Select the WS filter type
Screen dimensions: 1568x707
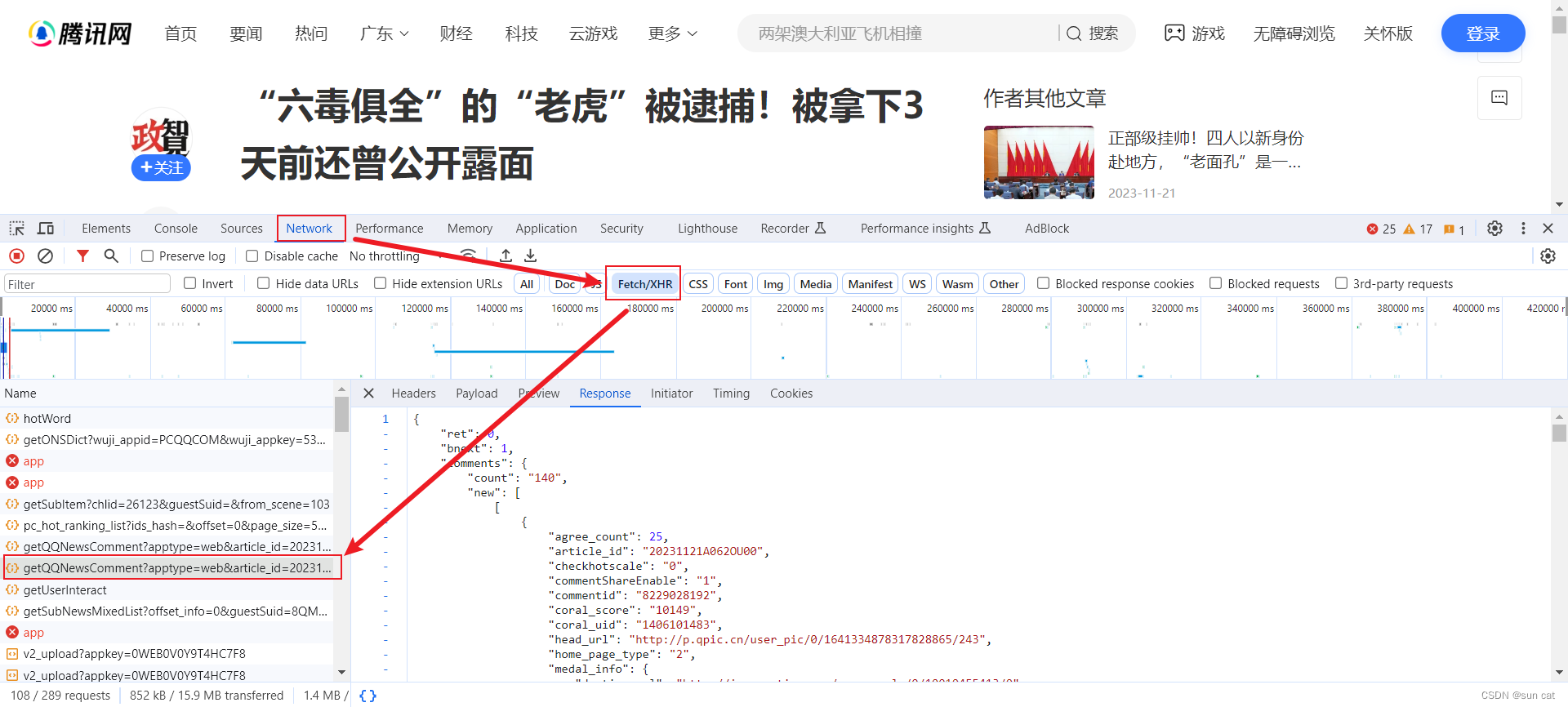(917, 284)
